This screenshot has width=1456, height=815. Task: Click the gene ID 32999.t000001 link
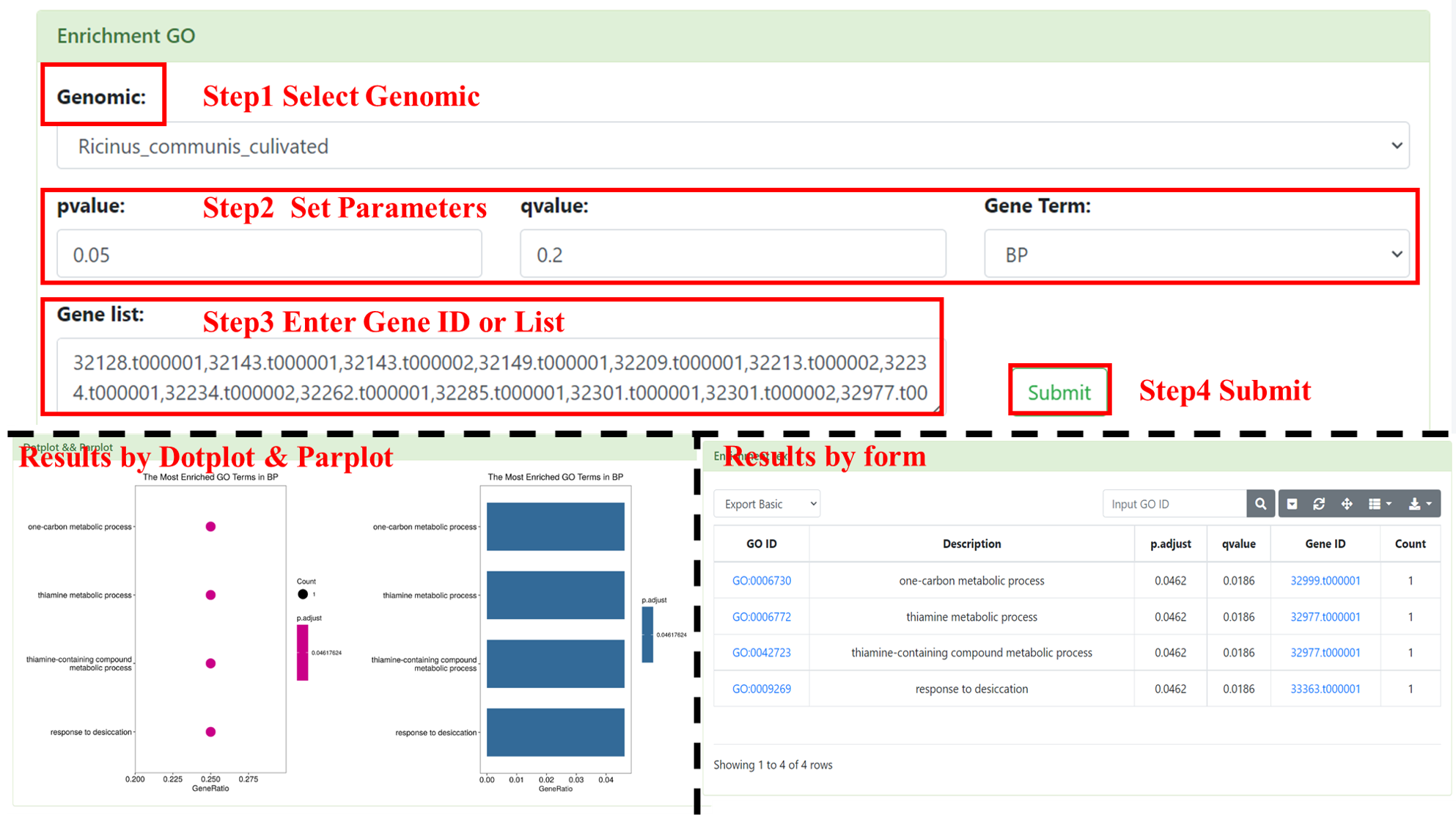(x=1325, y=580)
